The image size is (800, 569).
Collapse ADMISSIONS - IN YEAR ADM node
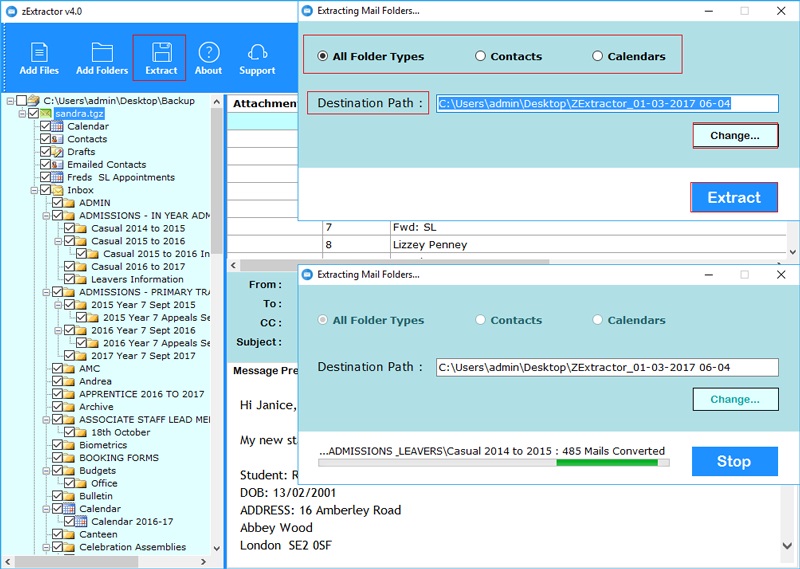point(46,216)
